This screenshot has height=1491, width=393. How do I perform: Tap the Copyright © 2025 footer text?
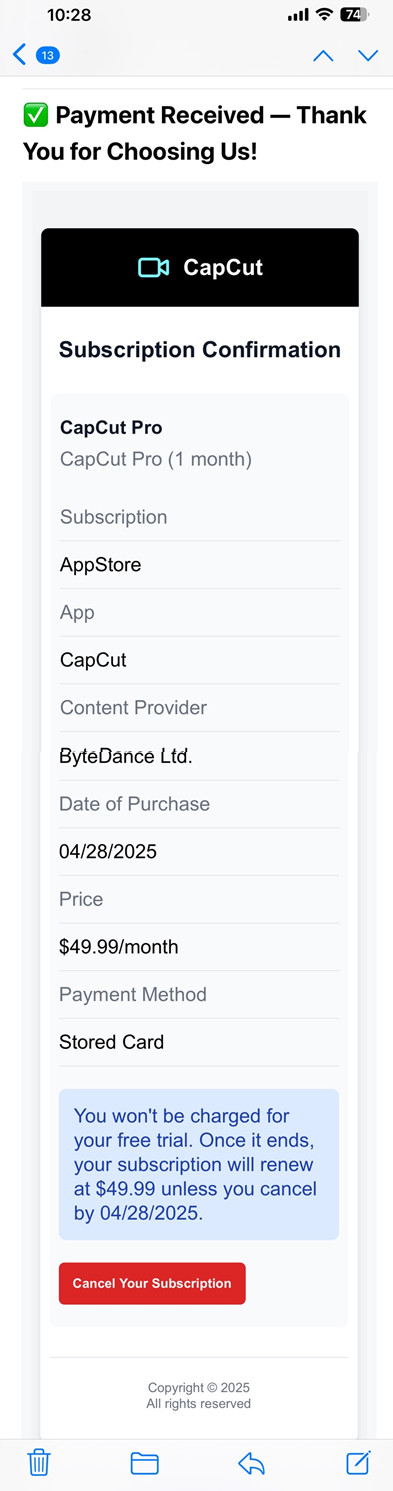point(199,1388)
